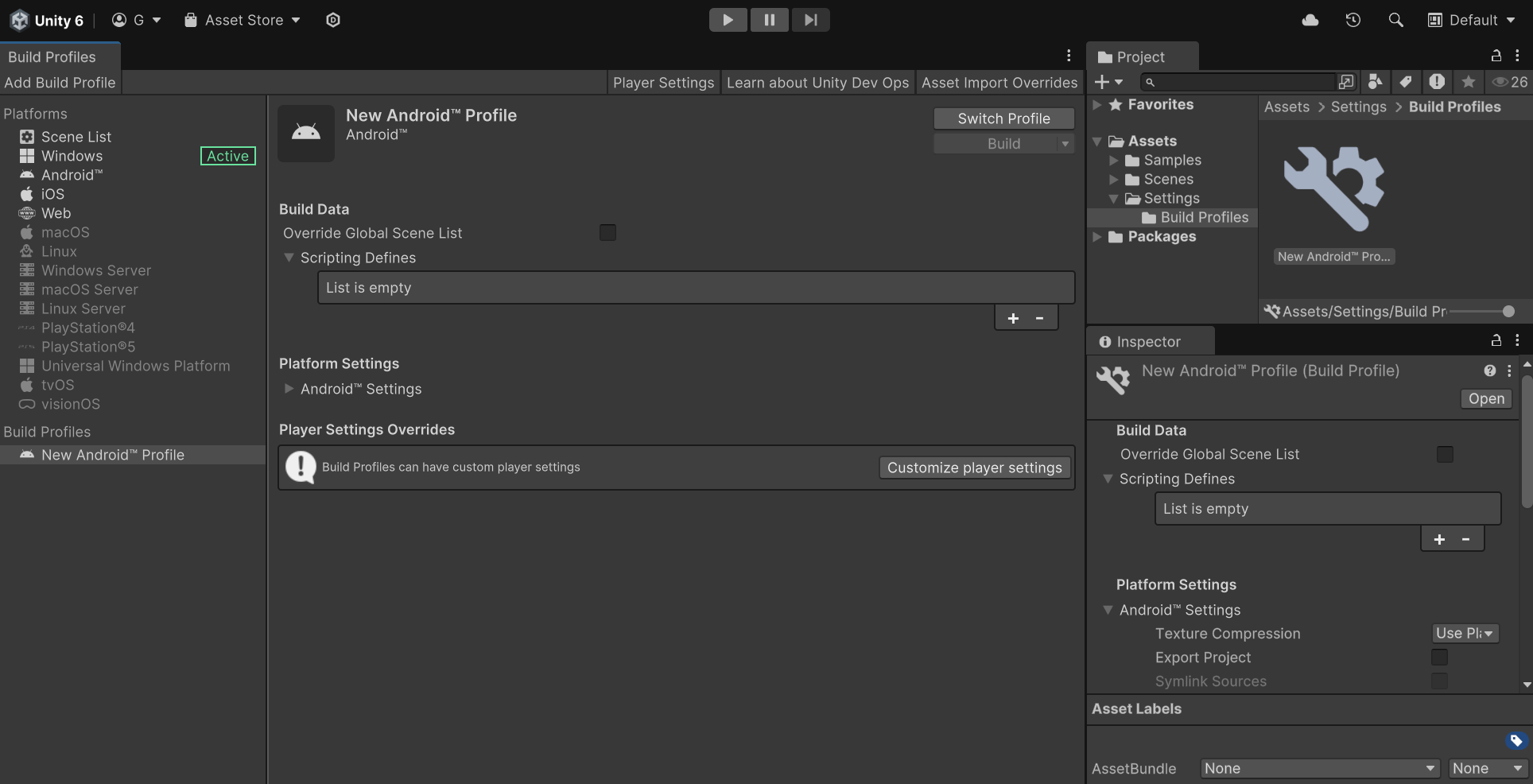Open the Default layout dropdown

(1471, 20)
